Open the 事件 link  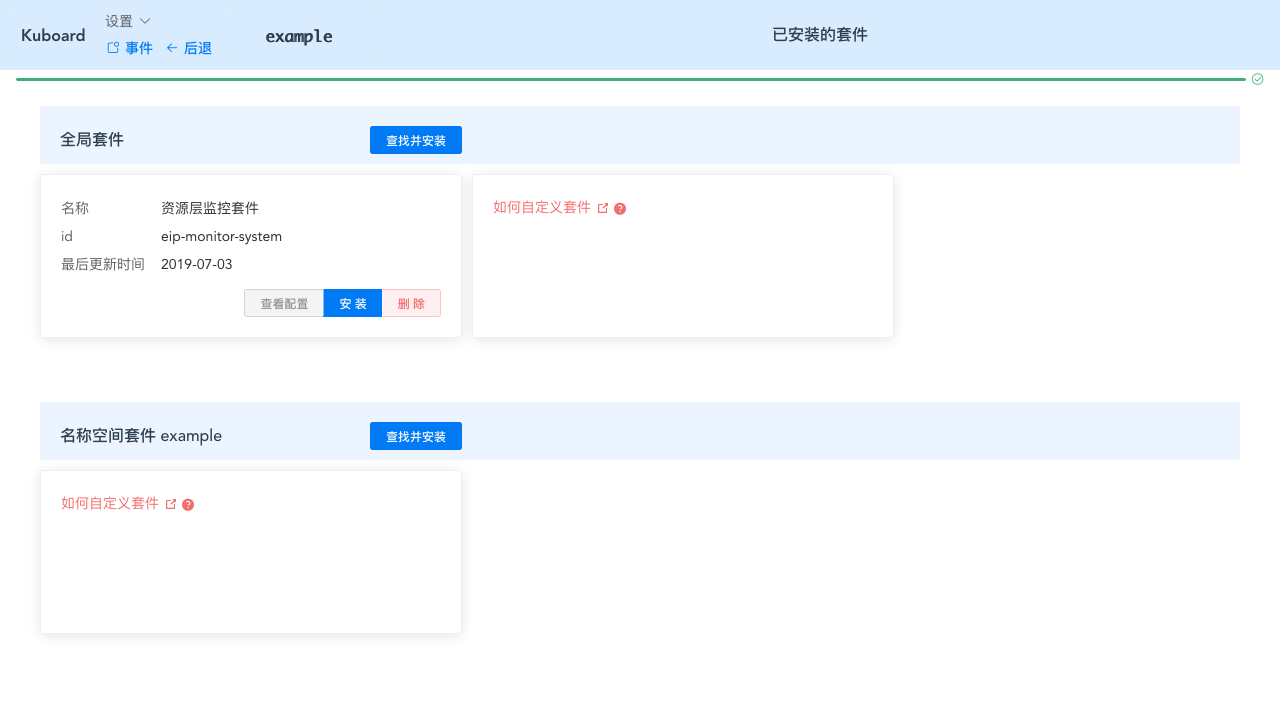[x=136, y=47]
